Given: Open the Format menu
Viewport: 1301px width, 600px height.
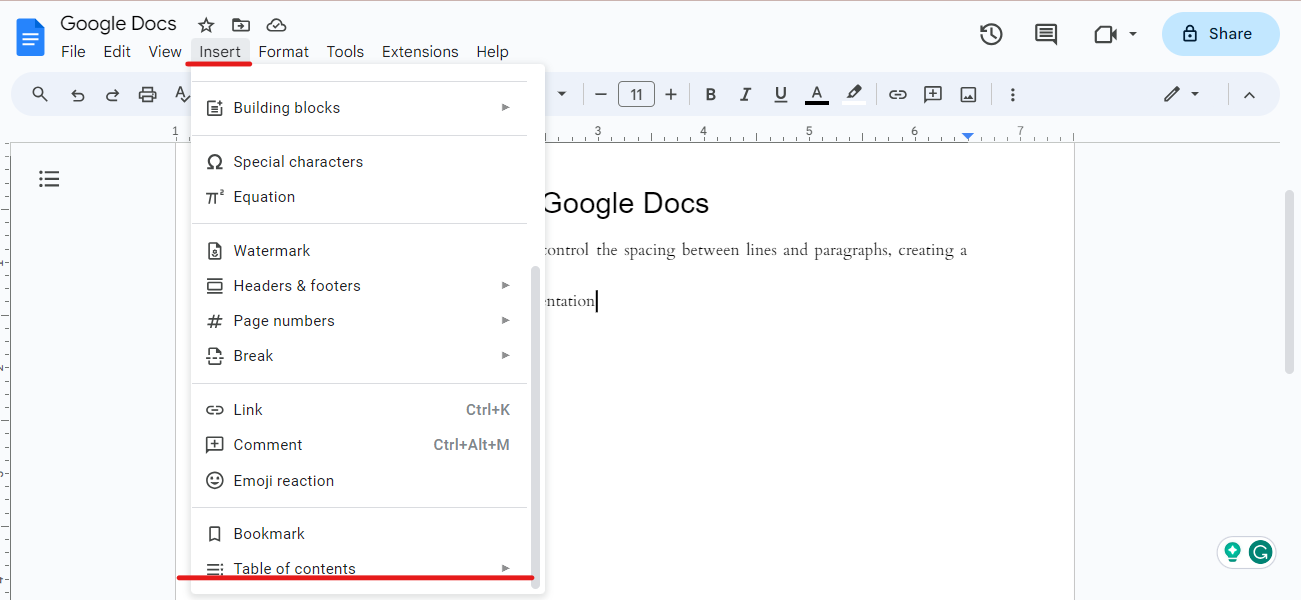Looking at the screenshot, I should (283, 52).
